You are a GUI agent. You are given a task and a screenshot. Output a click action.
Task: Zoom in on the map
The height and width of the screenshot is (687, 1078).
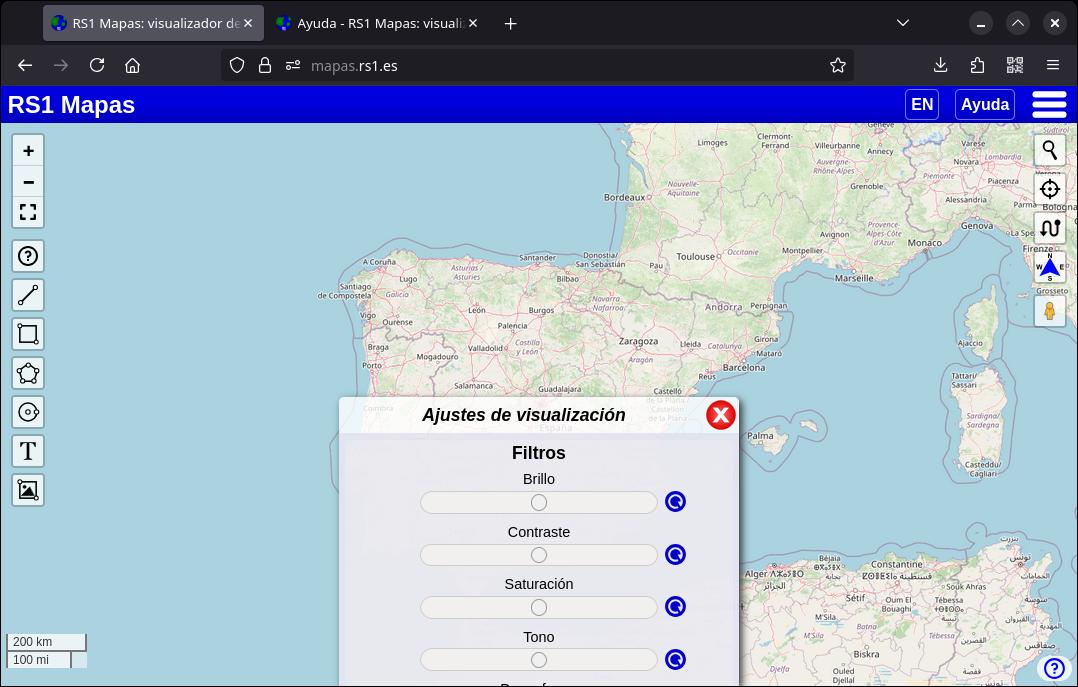pyautogui.click(x=28, y=151)
